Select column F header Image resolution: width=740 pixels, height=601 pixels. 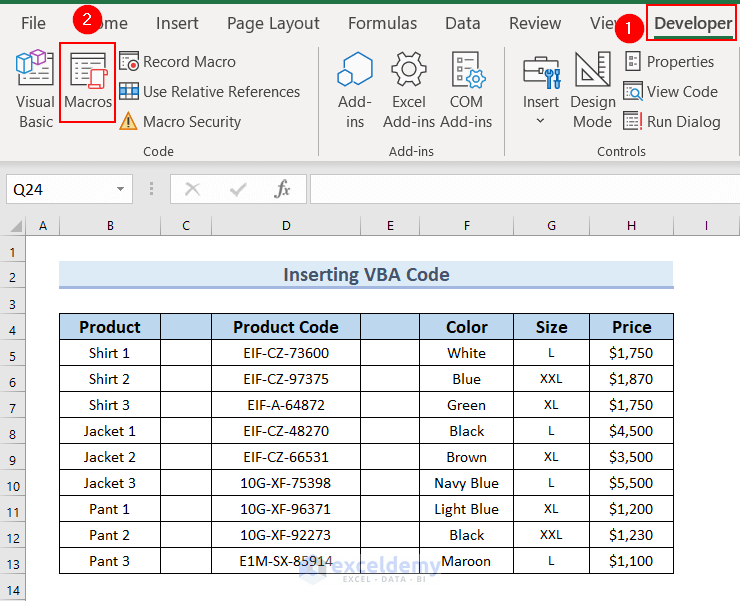point(467,226)
